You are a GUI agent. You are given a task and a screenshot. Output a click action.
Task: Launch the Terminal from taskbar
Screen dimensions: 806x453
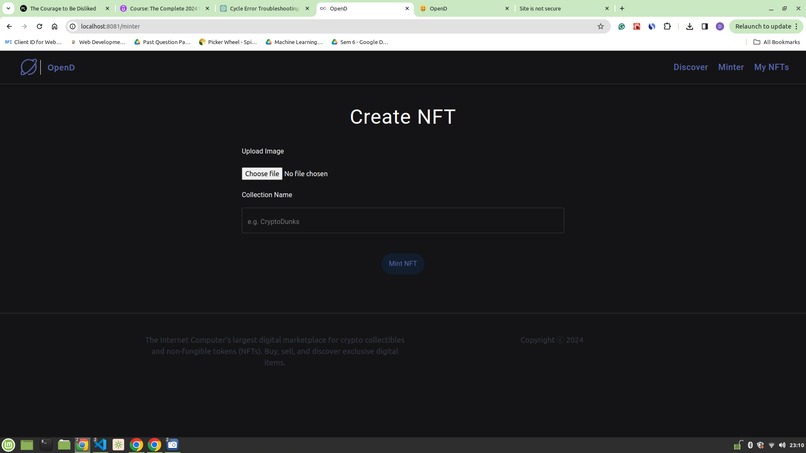46,445
